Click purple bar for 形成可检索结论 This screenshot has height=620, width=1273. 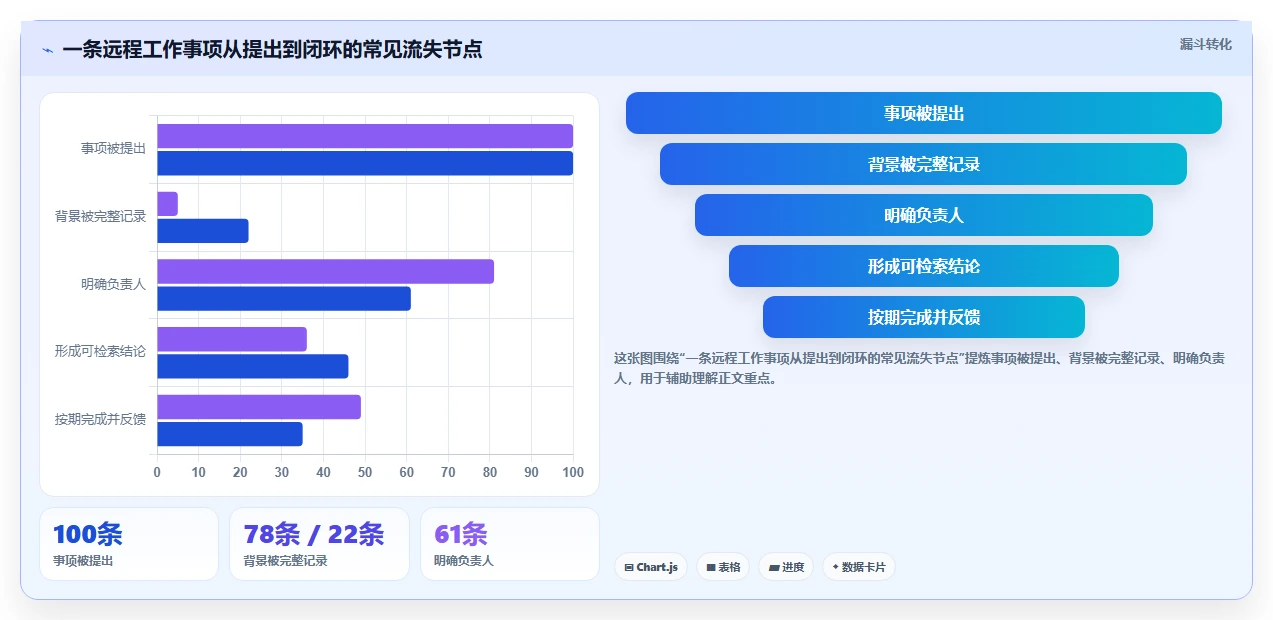[x=232, y=339]
